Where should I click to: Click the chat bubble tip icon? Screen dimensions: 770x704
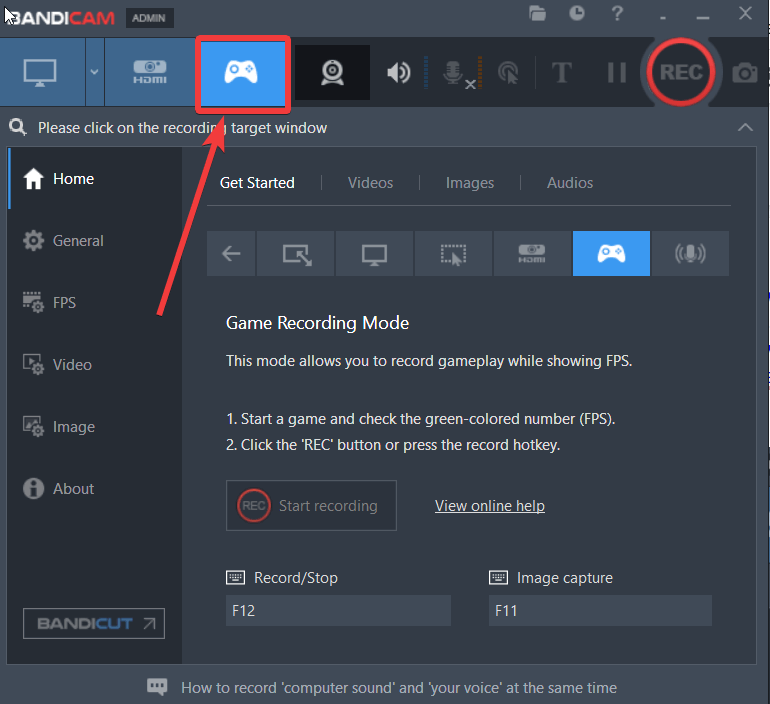click(157, 686)
